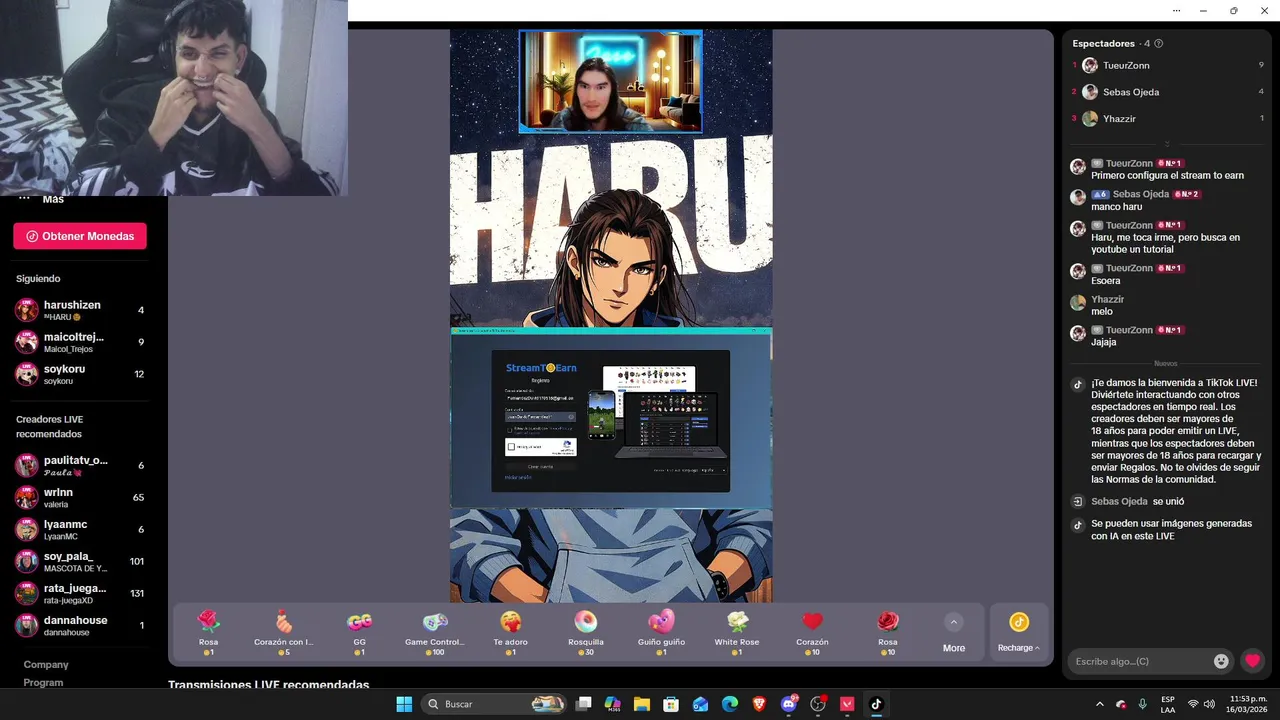Viewport: 1280px width, 720px height.
Task: Click the live stream video
Action: pyautogui.click(x=610, y=315)
